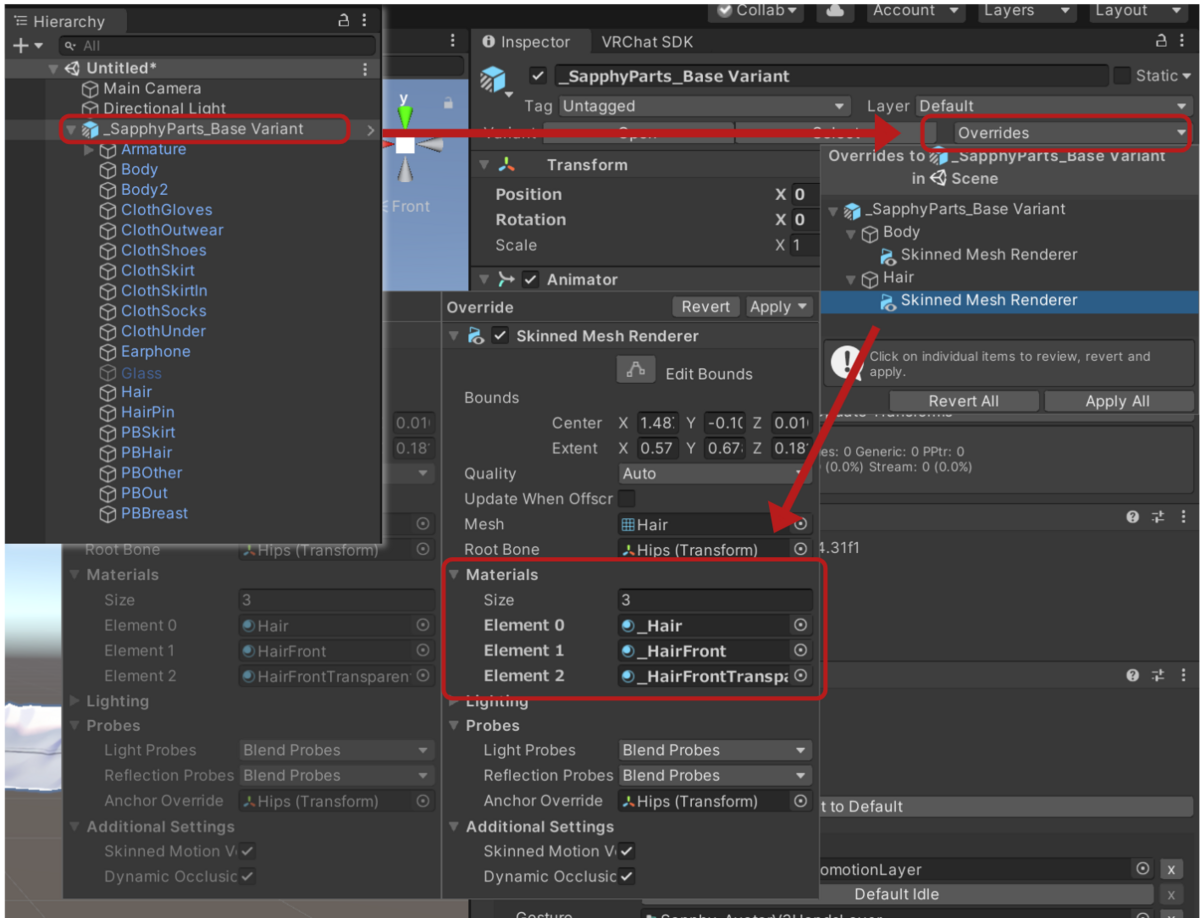Open the Light Probes Blend Probes dropdown
Screen dimensions: 1200x918
point(714,750)
